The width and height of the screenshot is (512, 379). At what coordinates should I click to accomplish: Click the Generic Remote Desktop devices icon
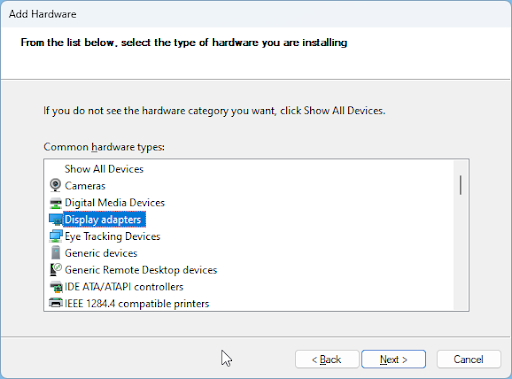pos(55,270)
